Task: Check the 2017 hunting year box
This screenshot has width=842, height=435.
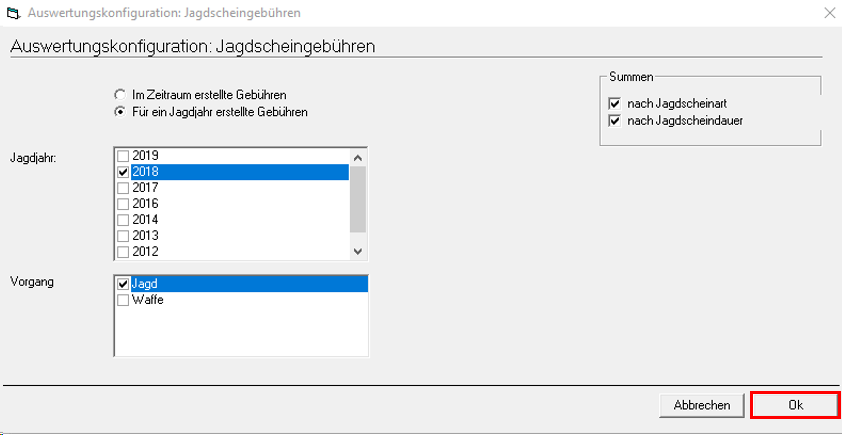Action: coord(123,188)
